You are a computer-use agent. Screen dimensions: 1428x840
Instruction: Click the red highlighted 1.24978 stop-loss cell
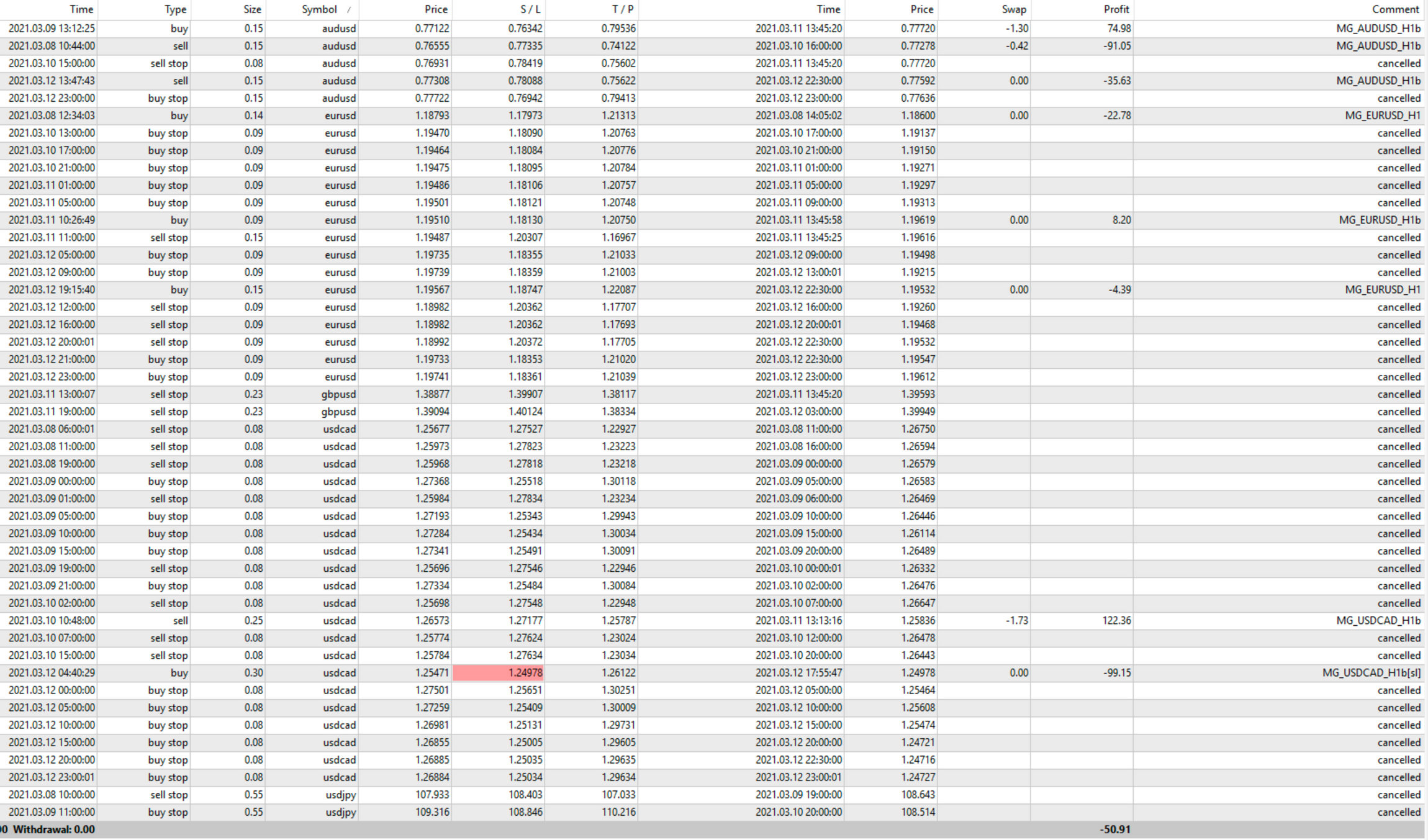(x=499, y=673)
